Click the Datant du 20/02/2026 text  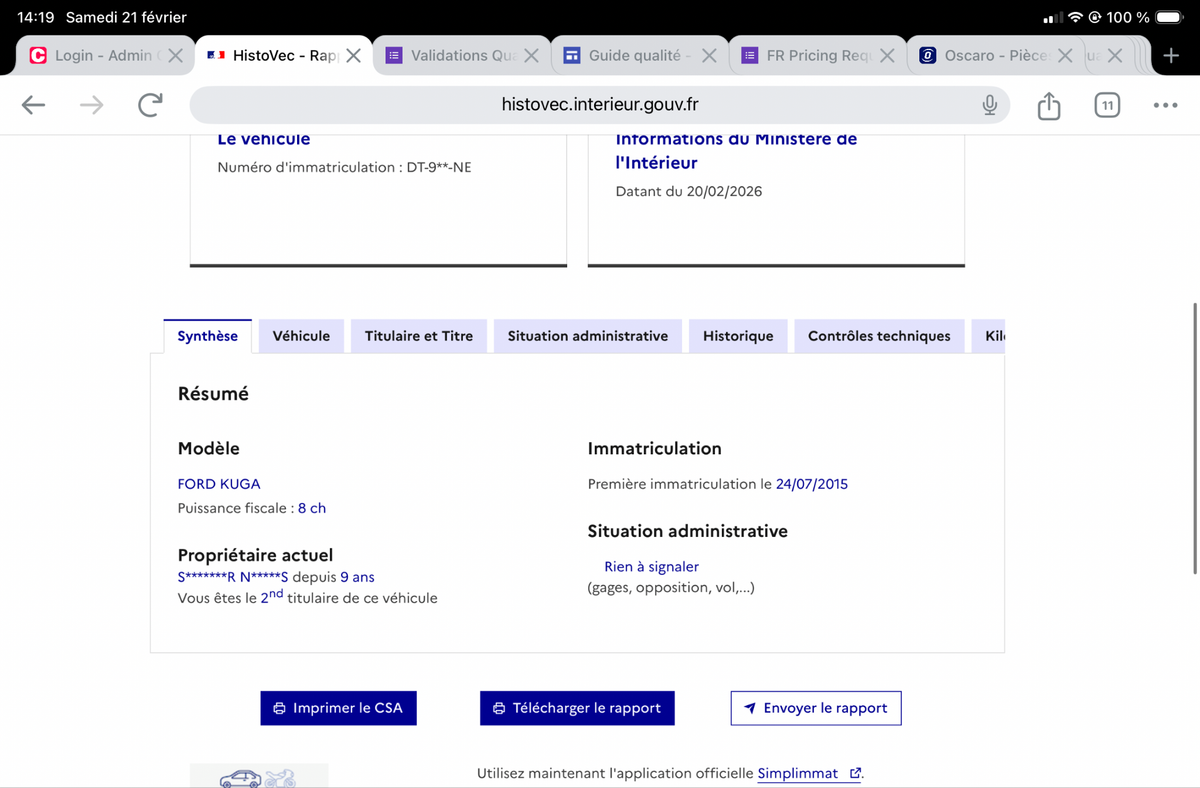tap(689, 191)
